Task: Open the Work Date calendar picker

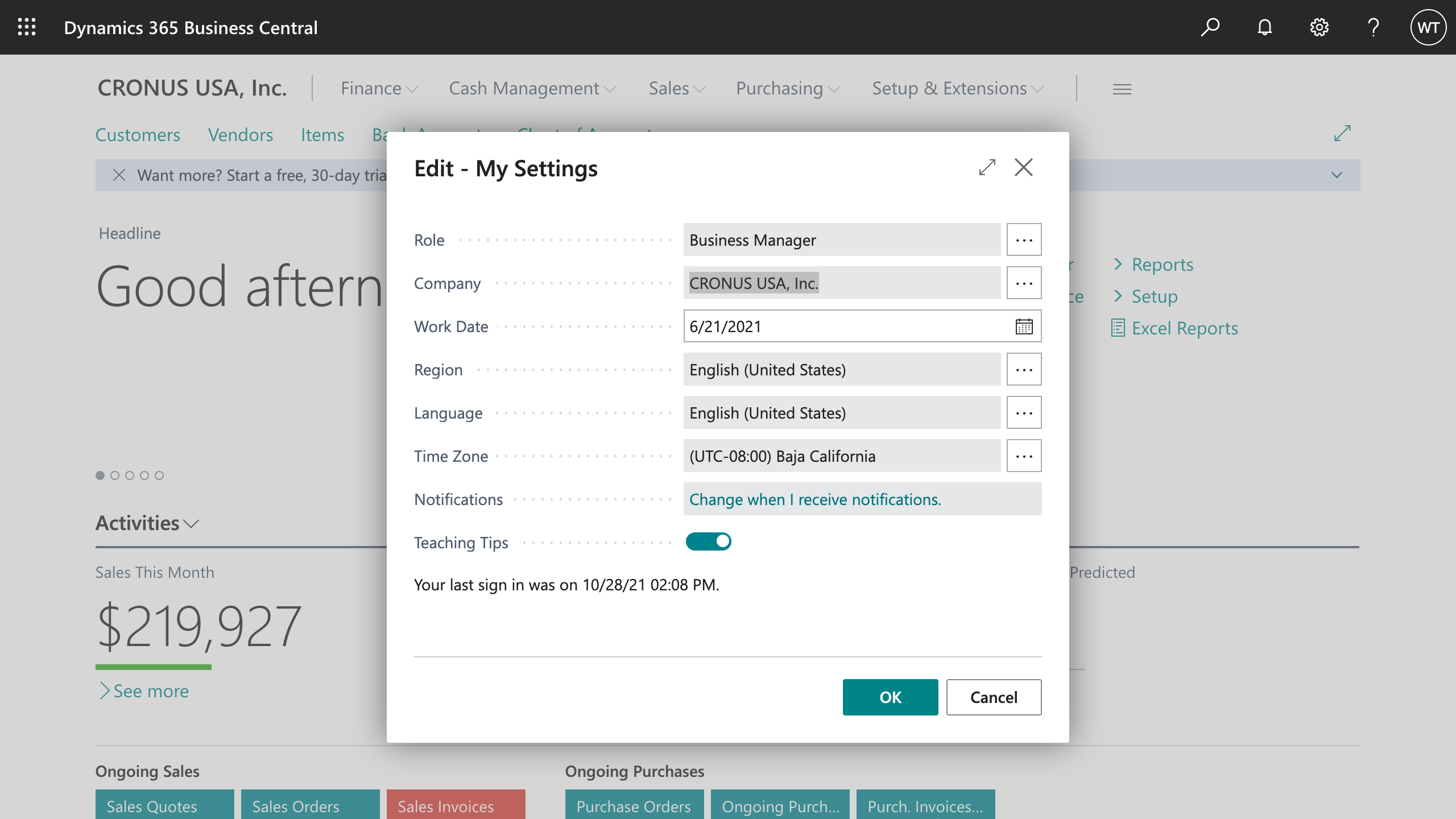Action: [1024, 326]
